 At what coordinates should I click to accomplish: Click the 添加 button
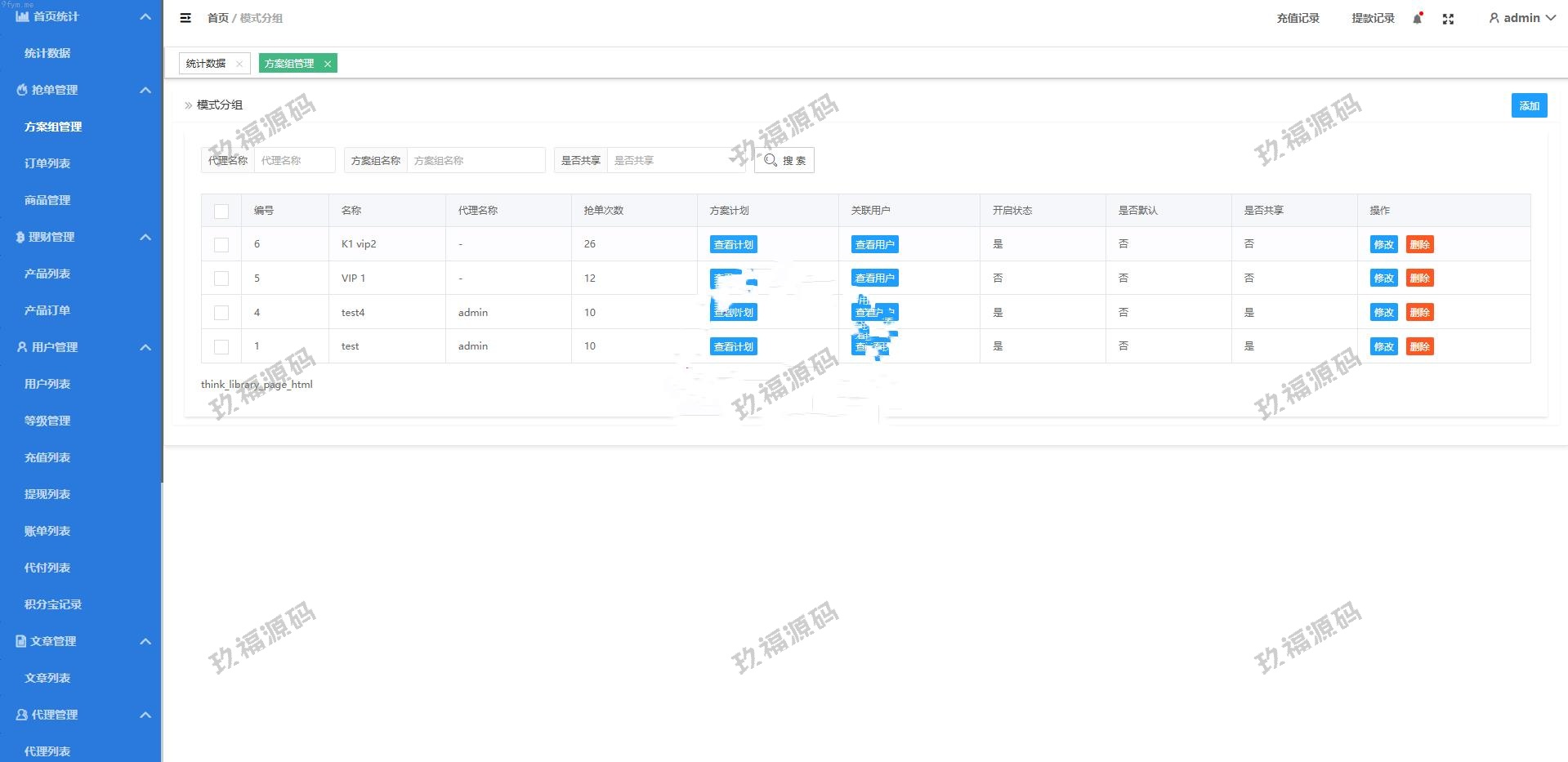click(1529, 105)
